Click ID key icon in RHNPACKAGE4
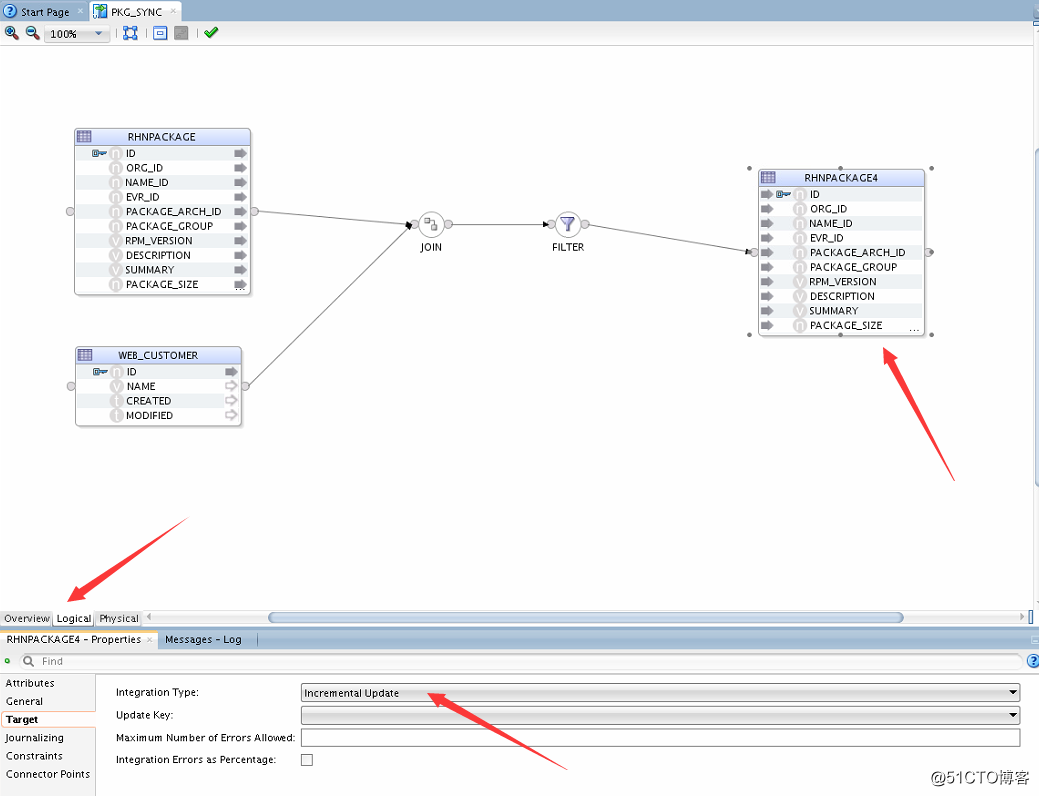1039x796 pixels. coord(783,194)
